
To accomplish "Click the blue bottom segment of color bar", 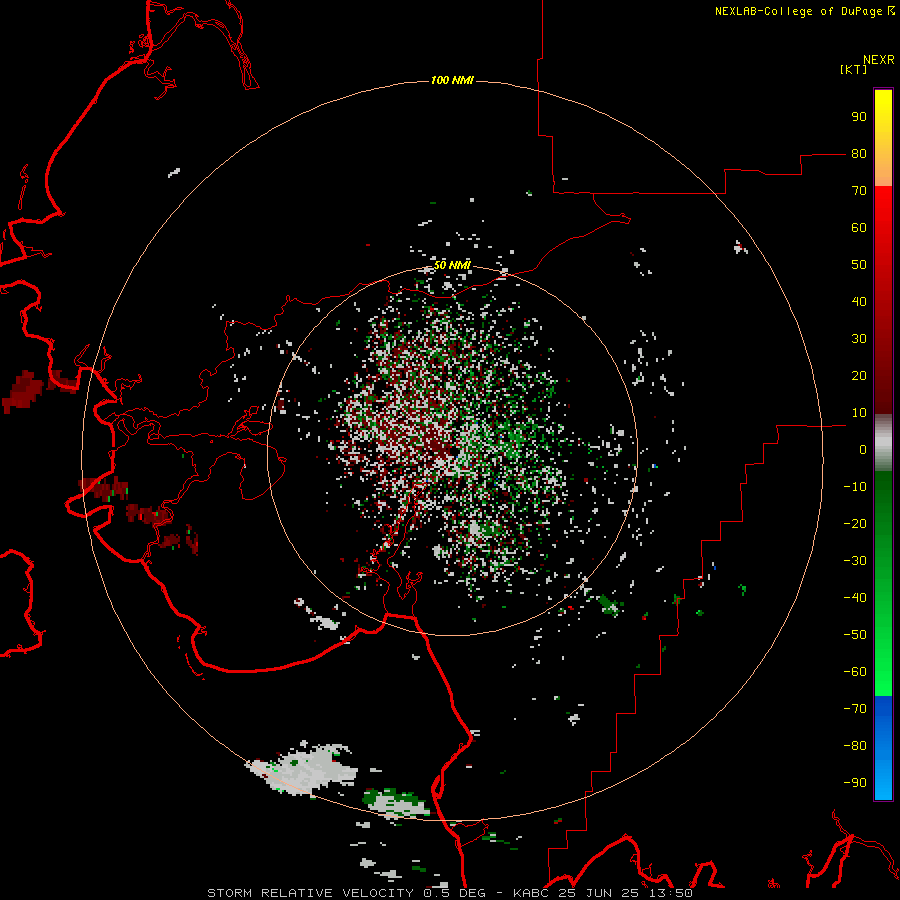I will click(x=883, y=747).
